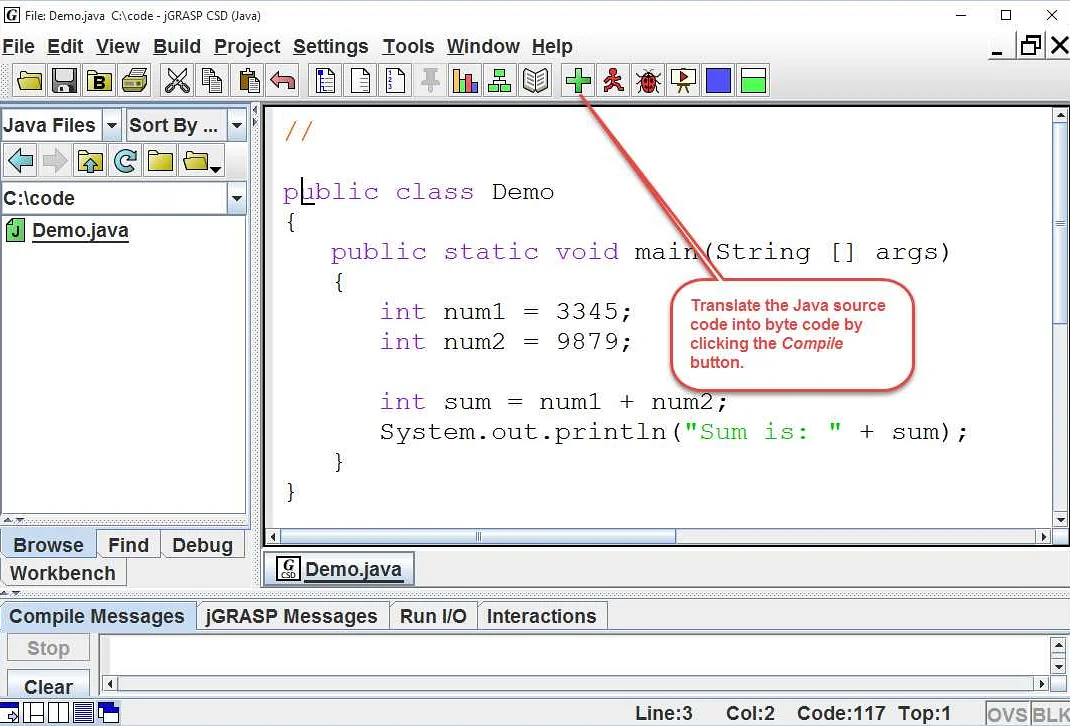Toggle OVS overstrike mode in status bar
This screenshot has width=1070, height=726.
[x=1007, y=714]
